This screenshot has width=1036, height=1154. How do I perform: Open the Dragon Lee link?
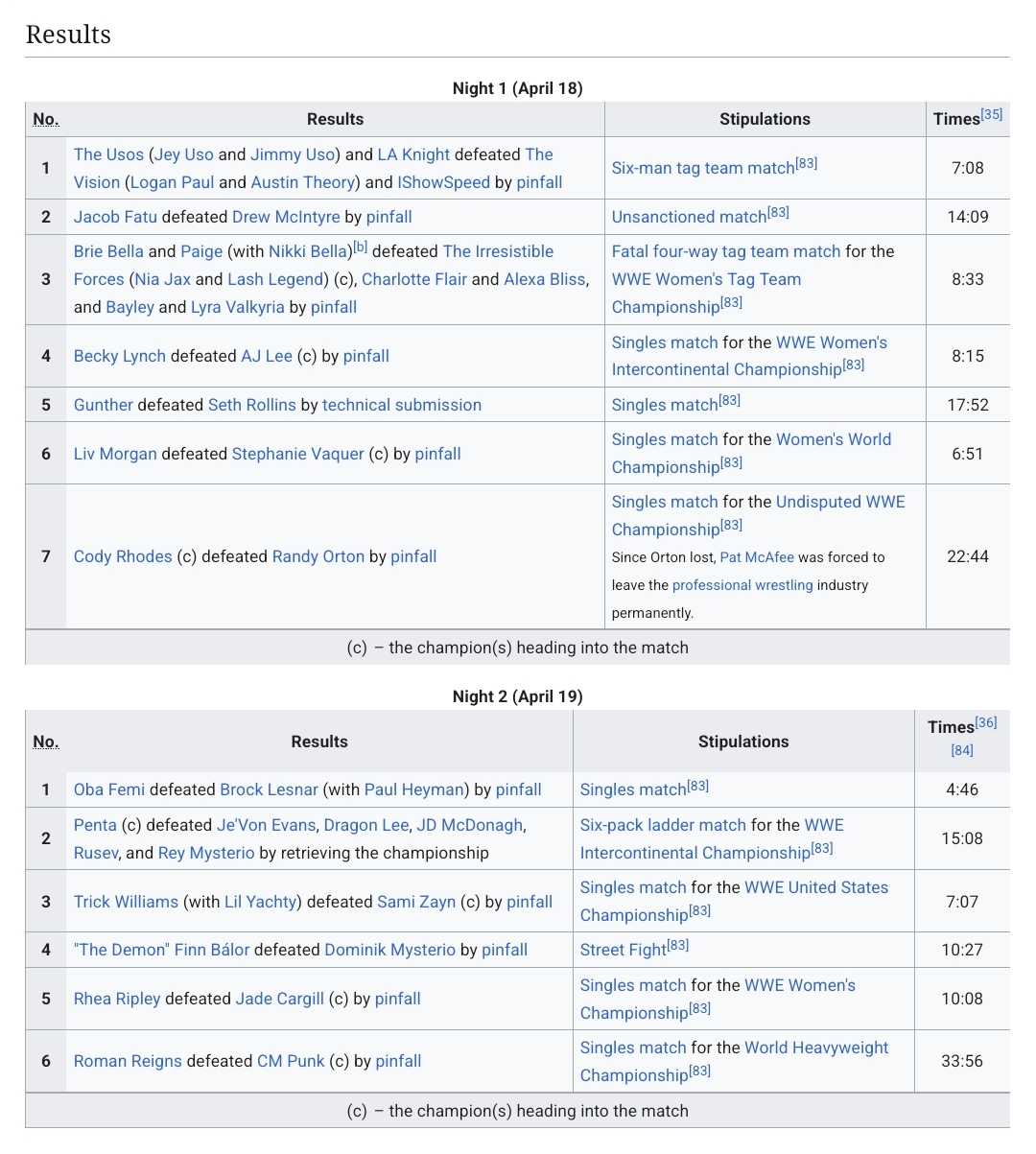(367, 825)
